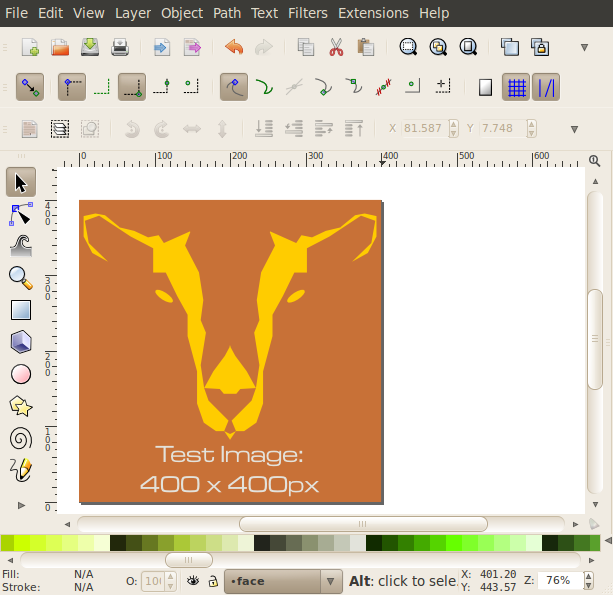
Task: Select the Selector arrow tool
Action: tap(21, 182)
